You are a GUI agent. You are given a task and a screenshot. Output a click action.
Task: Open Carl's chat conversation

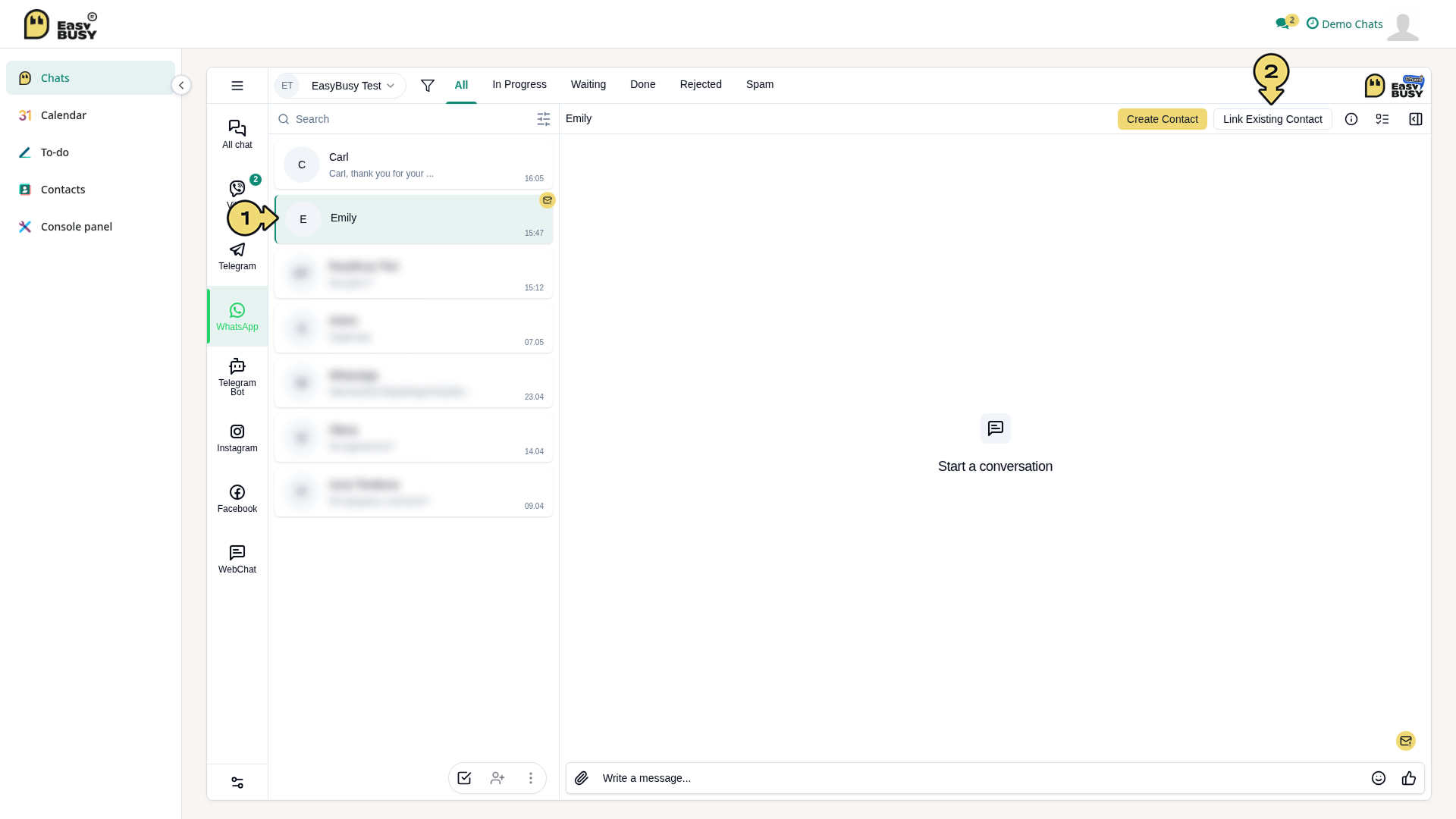[413, 165]
